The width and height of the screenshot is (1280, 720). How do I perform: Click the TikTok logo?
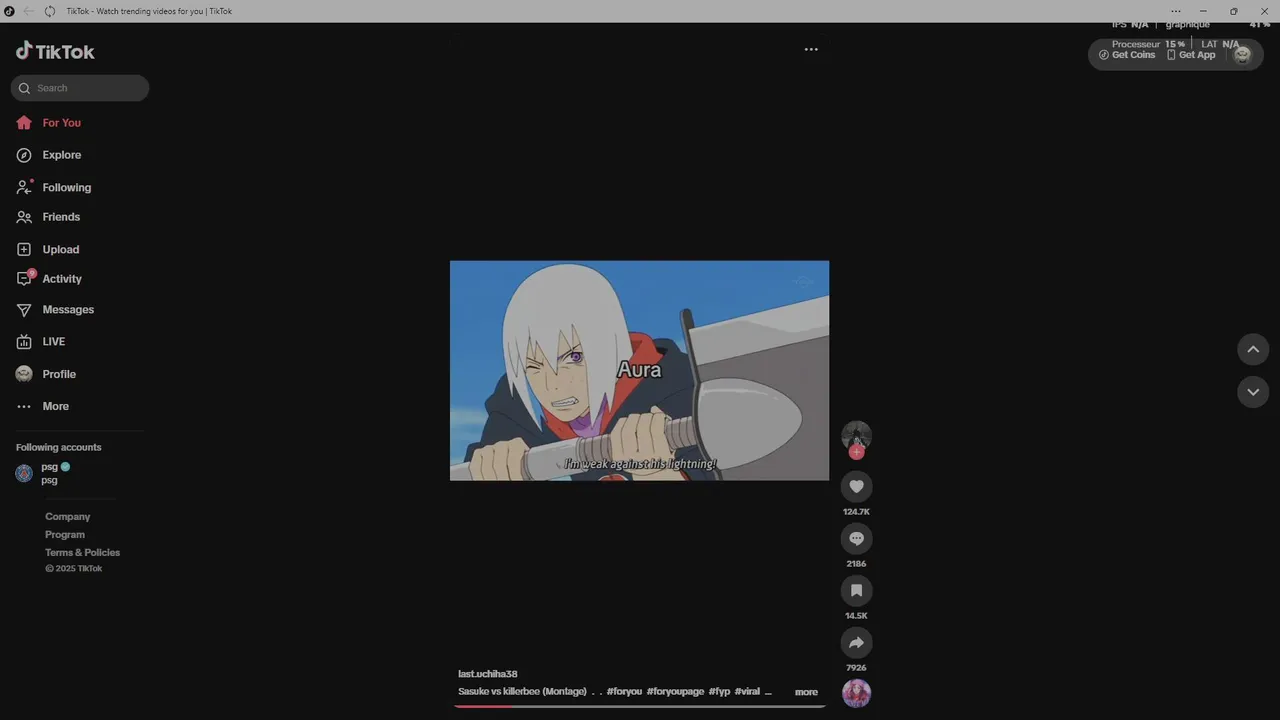55,52
